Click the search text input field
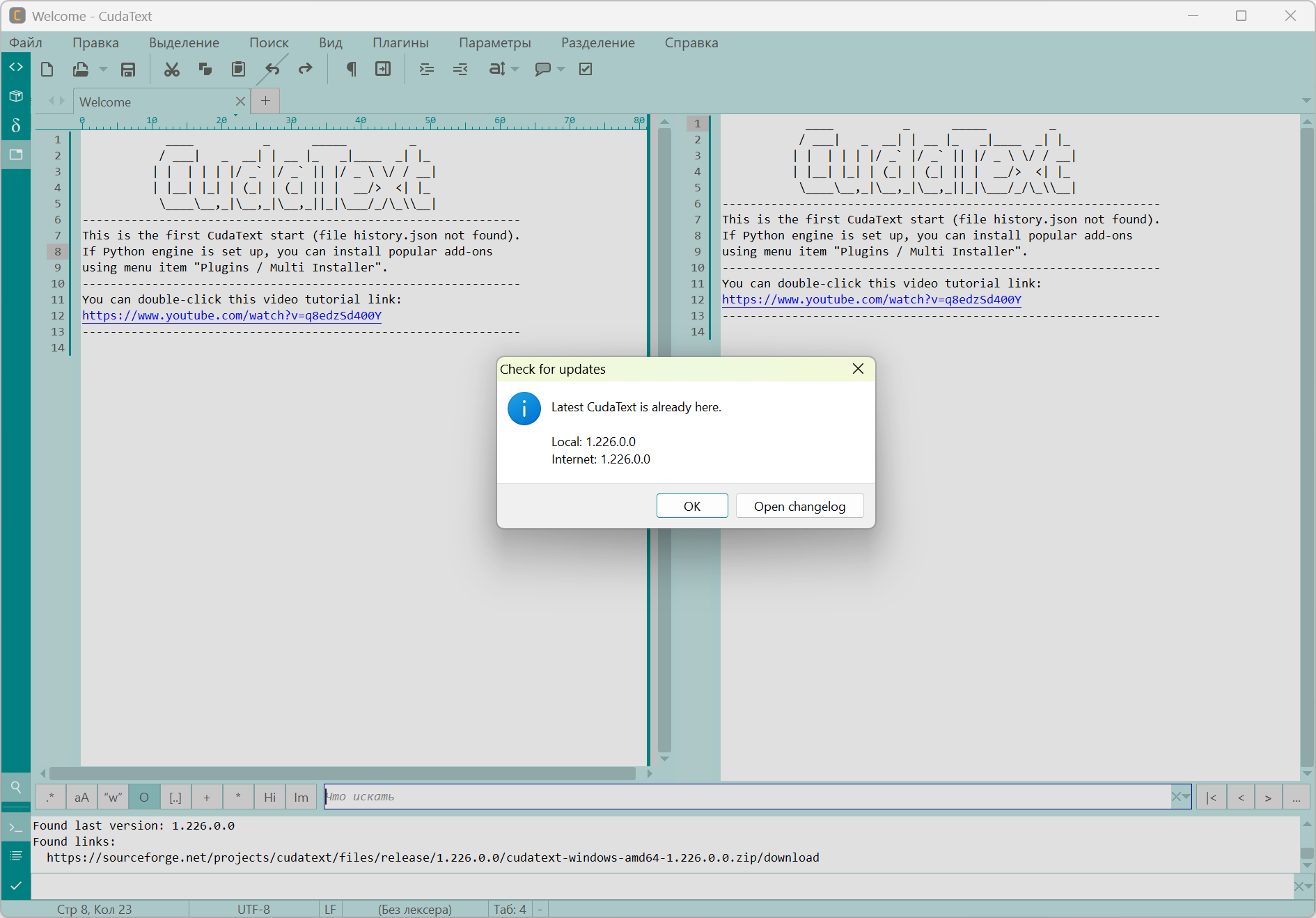Image resolution: width=1316 pixels, height=918 pixels. (x=745, y=797)
